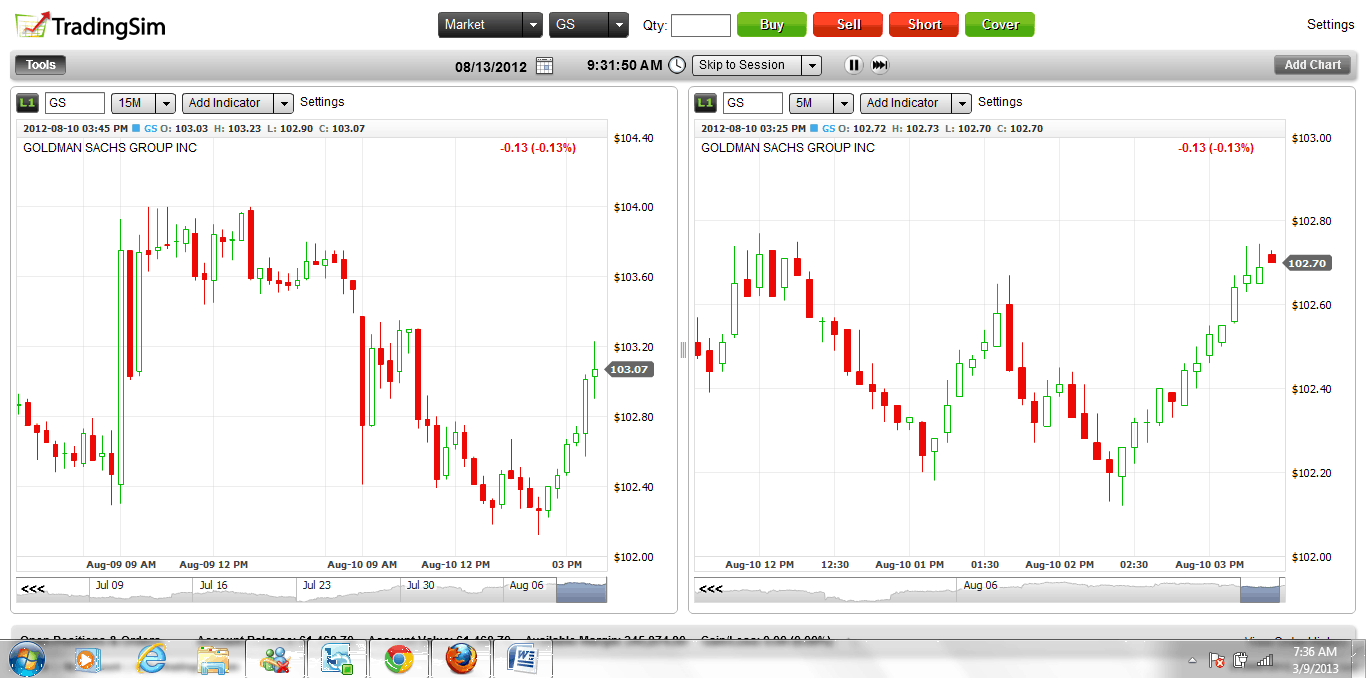
Task: Open the Market order type dropdown
Action: [490, 25]
